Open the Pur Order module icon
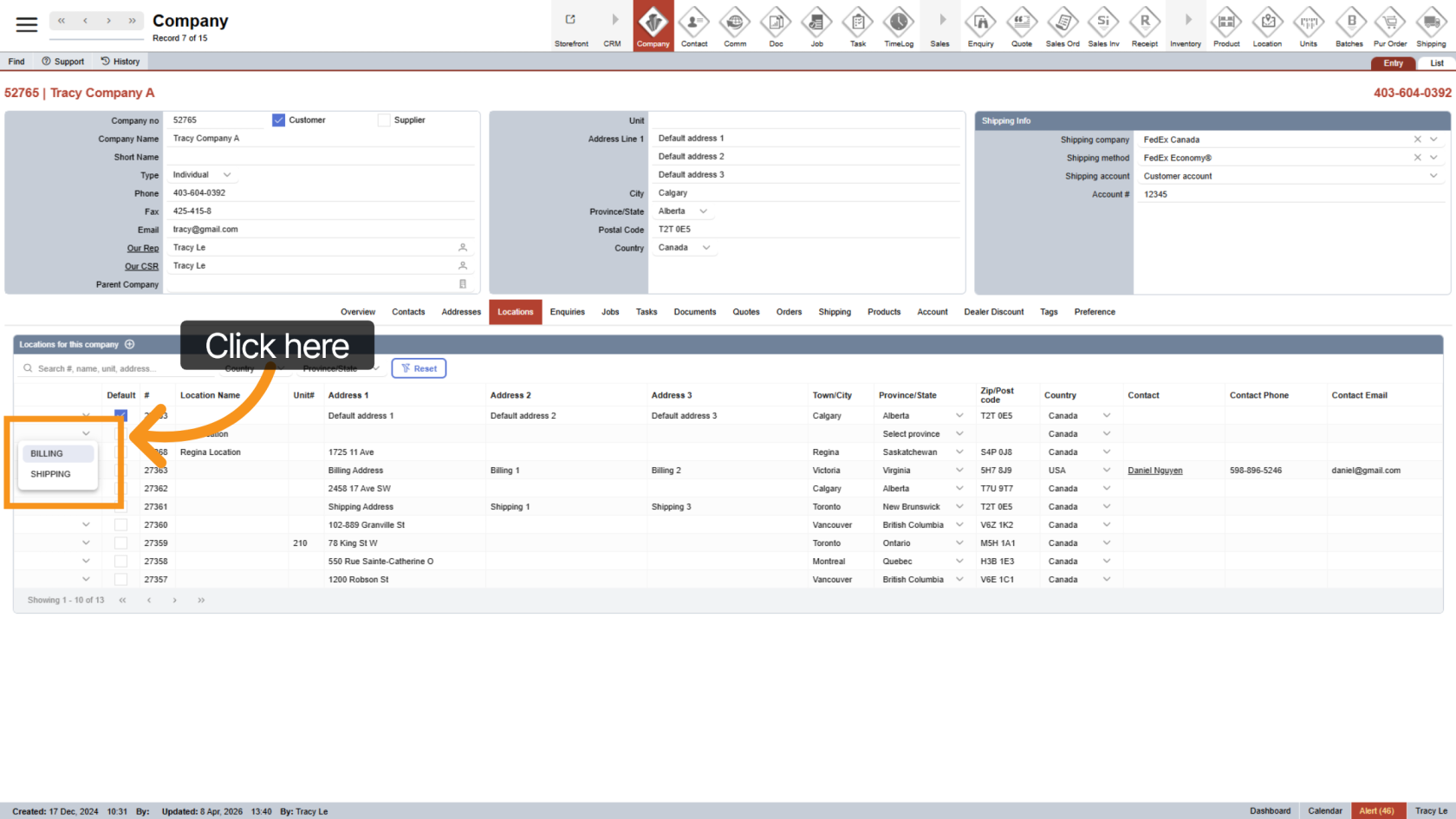1456x819 pixels. (1390, 26)
